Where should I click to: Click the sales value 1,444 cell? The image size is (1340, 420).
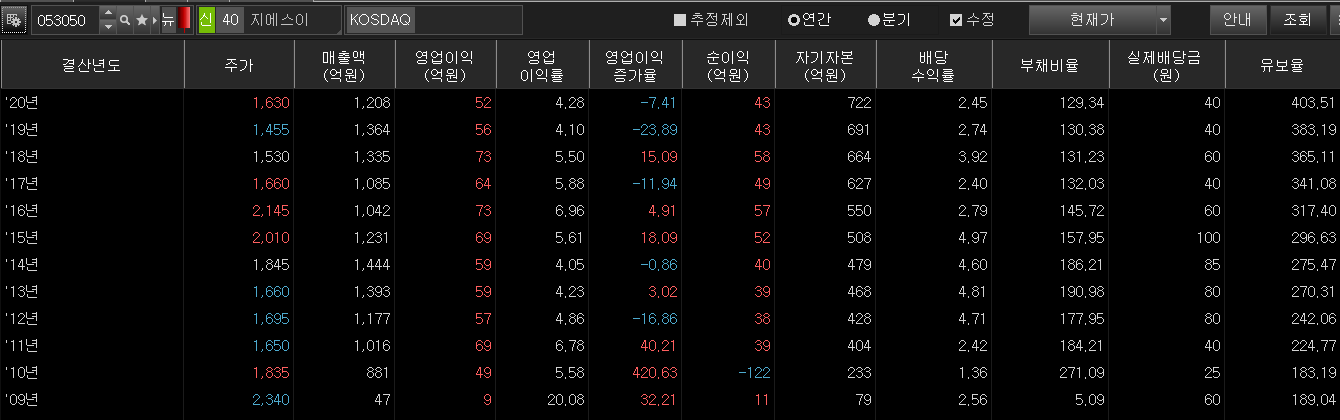point(372,264)
